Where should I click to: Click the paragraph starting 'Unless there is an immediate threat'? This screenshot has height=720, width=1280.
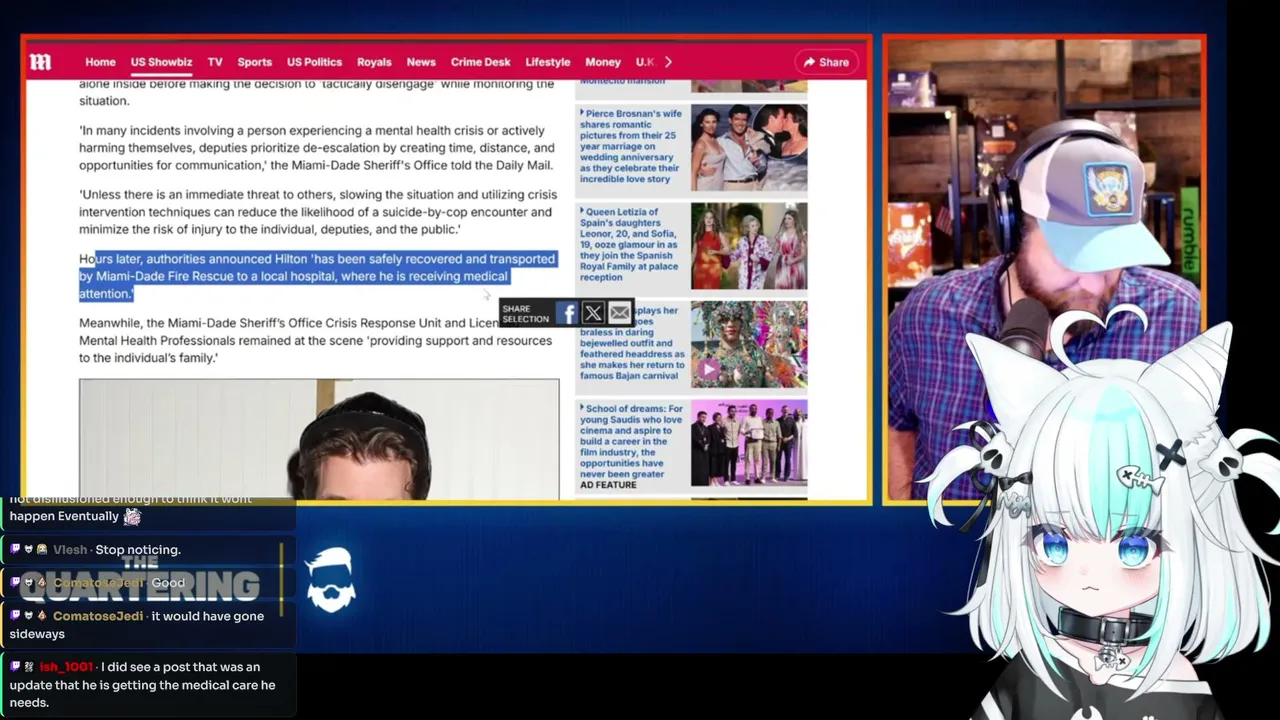point(318,212)
